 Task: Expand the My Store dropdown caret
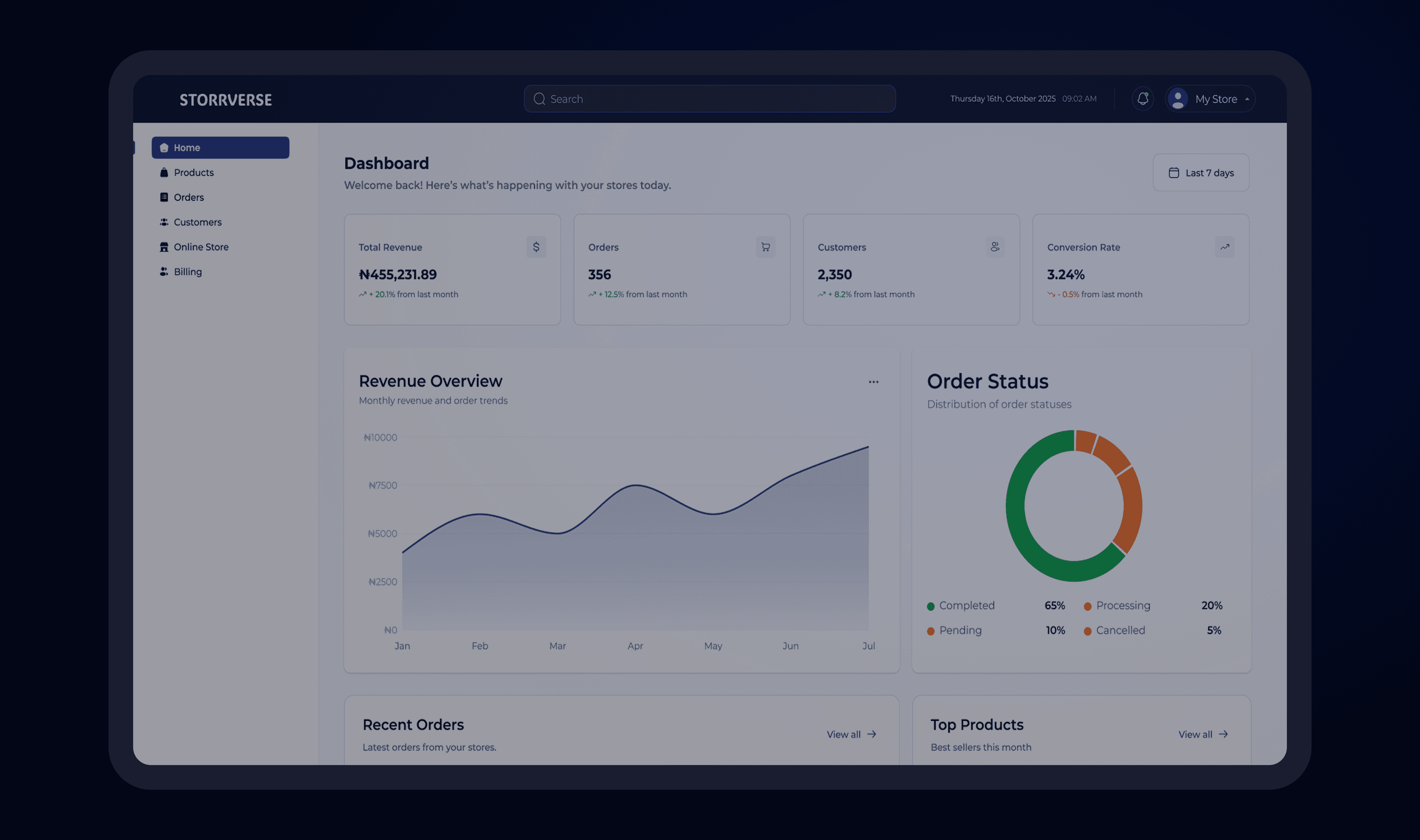pos(1247,99)
